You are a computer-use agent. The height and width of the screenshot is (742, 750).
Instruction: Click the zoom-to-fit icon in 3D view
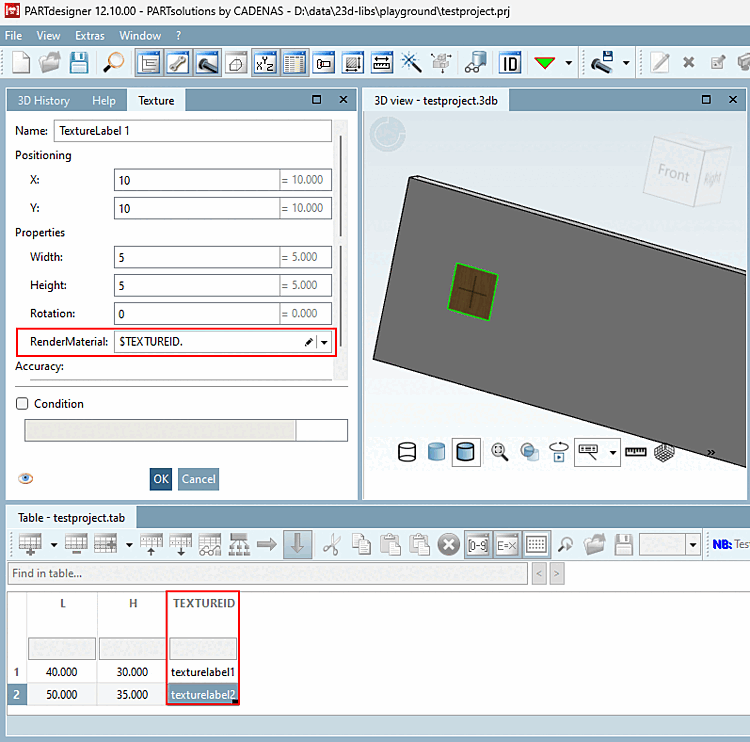(x=499, y=452)
